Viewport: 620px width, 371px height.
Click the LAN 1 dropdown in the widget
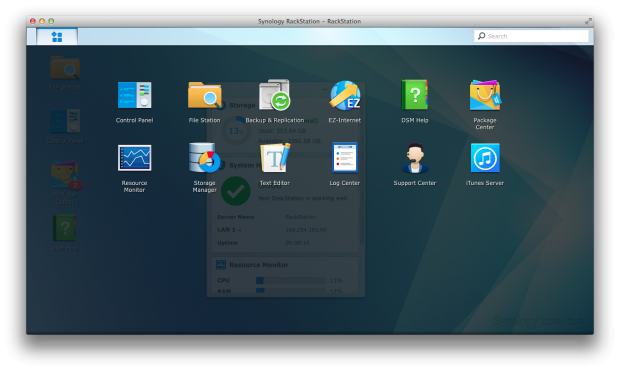pos(229,230)
